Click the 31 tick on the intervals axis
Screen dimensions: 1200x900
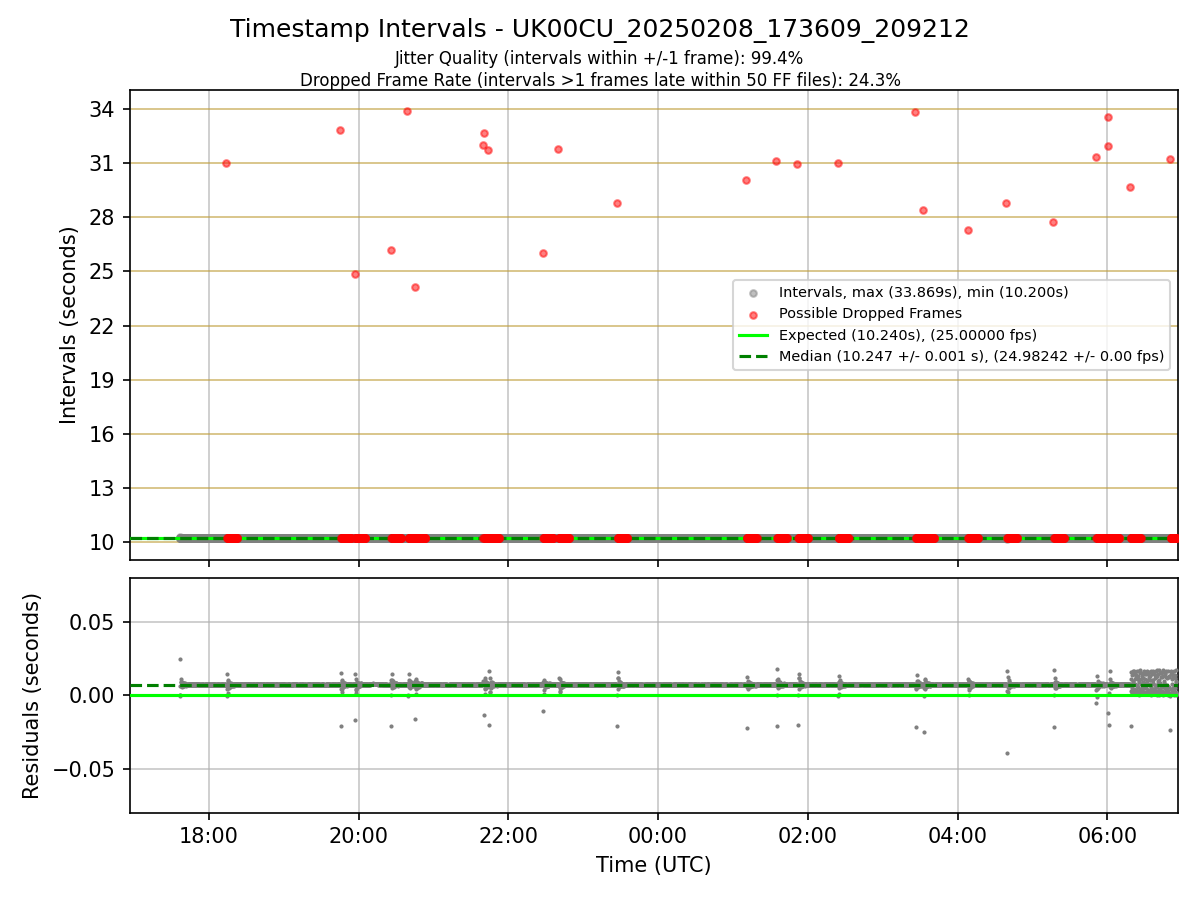point(104,163)
